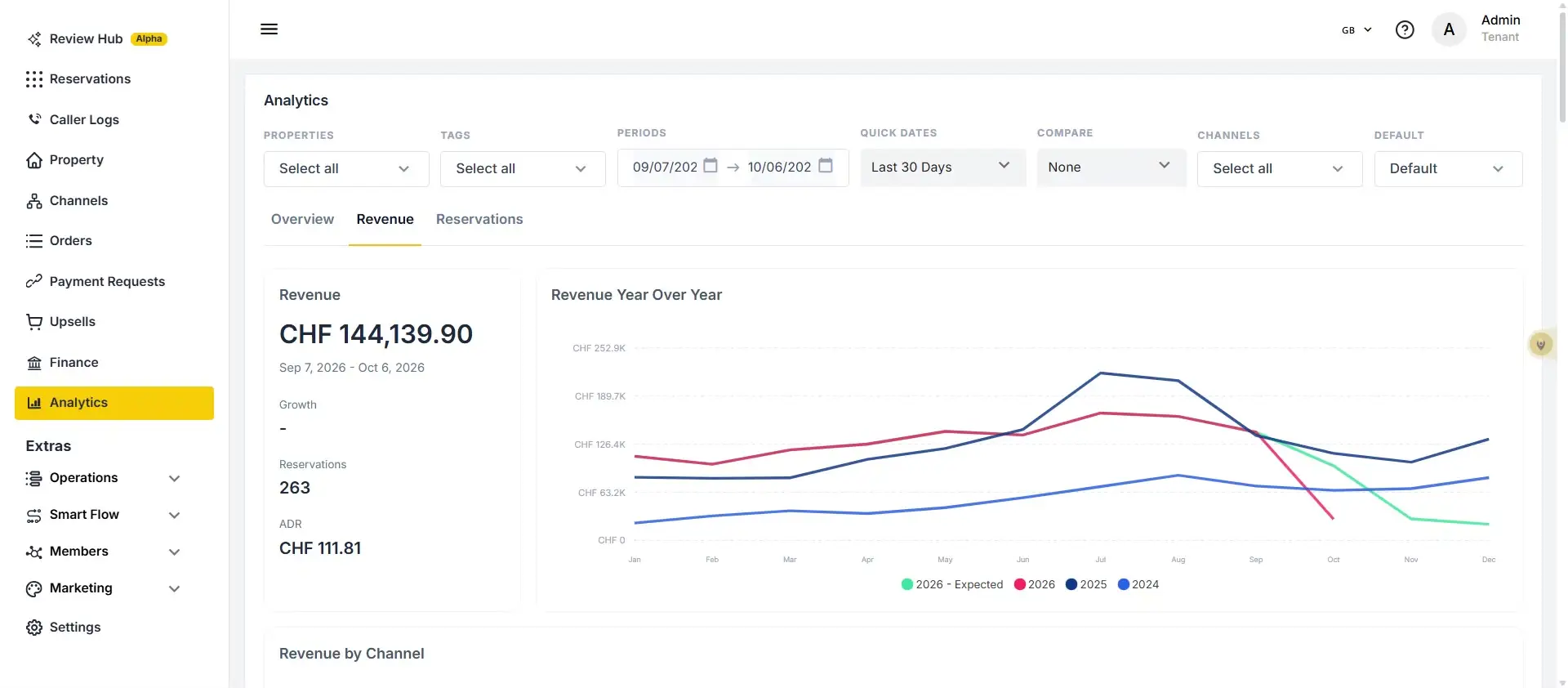Click the Admin Tenant user name
Viewport: 1568px width, 688px height.
pyautogui.click(x=1500, y=29)
